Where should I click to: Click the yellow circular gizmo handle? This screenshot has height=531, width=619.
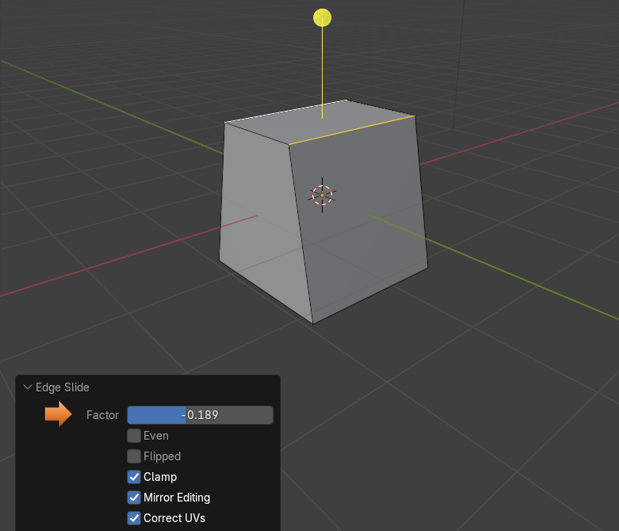(x=322, y=17)
